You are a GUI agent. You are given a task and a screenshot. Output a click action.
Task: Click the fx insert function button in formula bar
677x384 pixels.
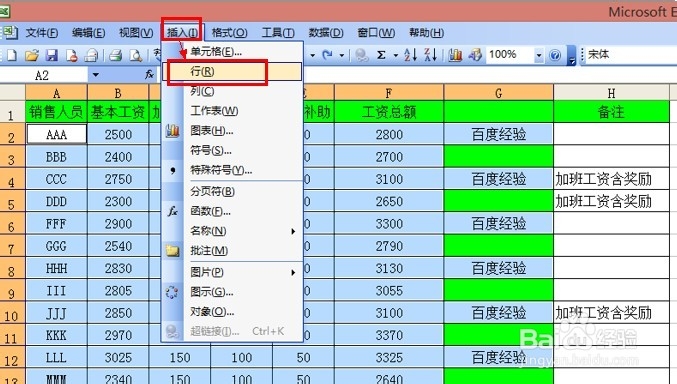click(x=149, y=75)
